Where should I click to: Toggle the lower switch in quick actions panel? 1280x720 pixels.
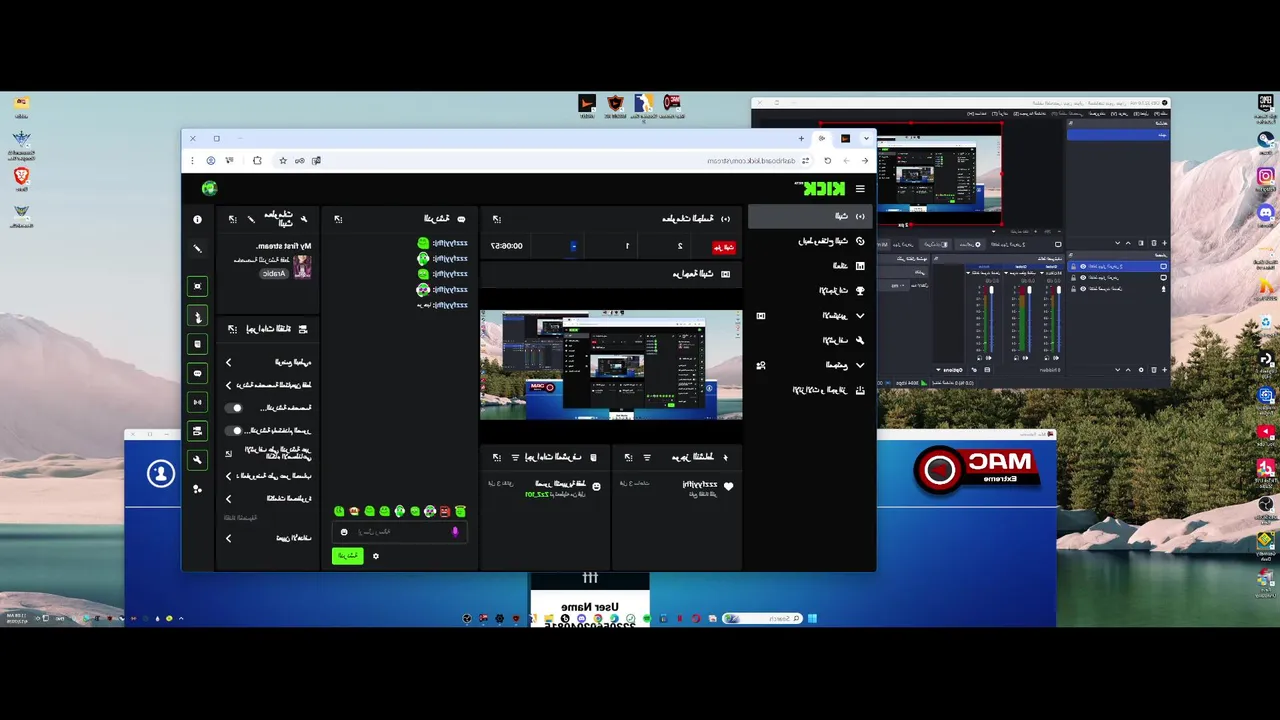coord(234,431)
